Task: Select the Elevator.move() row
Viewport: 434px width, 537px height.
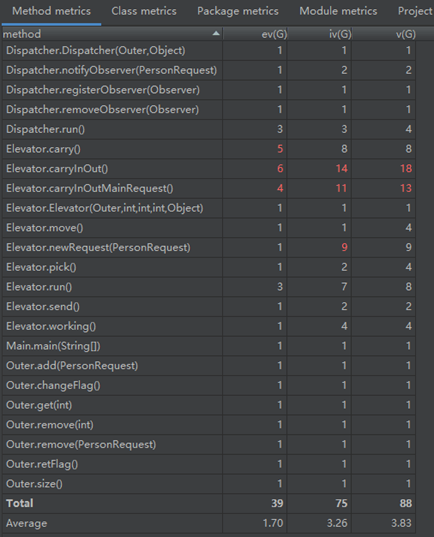Action: pyautogui.click(x=209, y=228)
